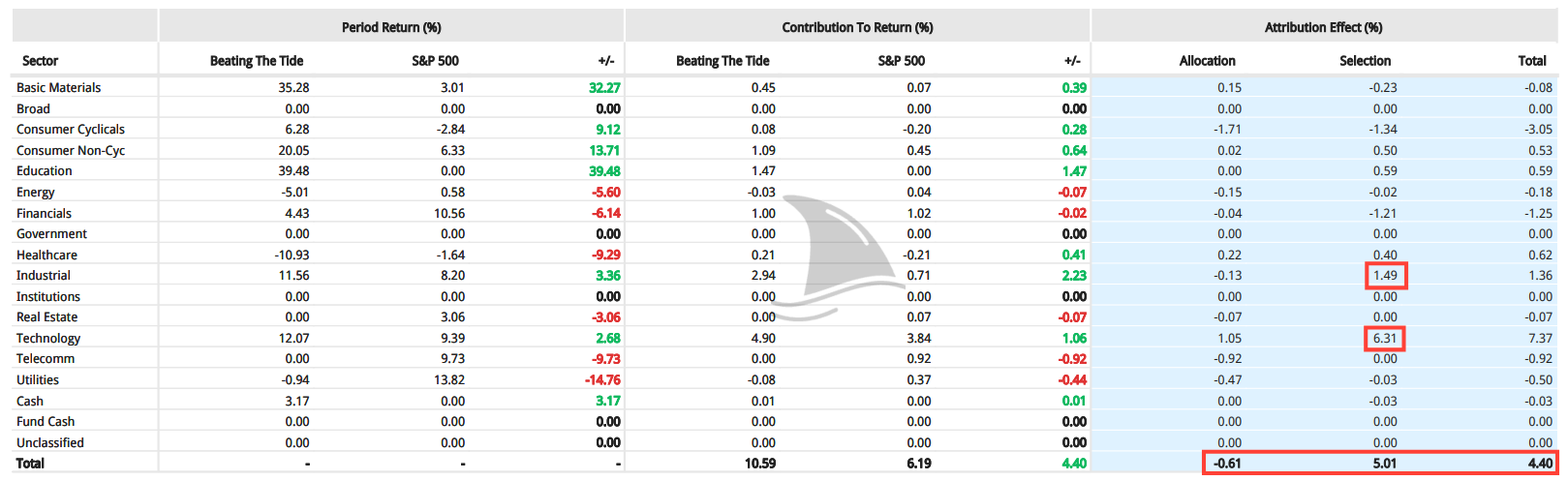Select the Consumer Cyclicals row label
The width and height of the screenshot is (1568, 481).
pos(71,130)
